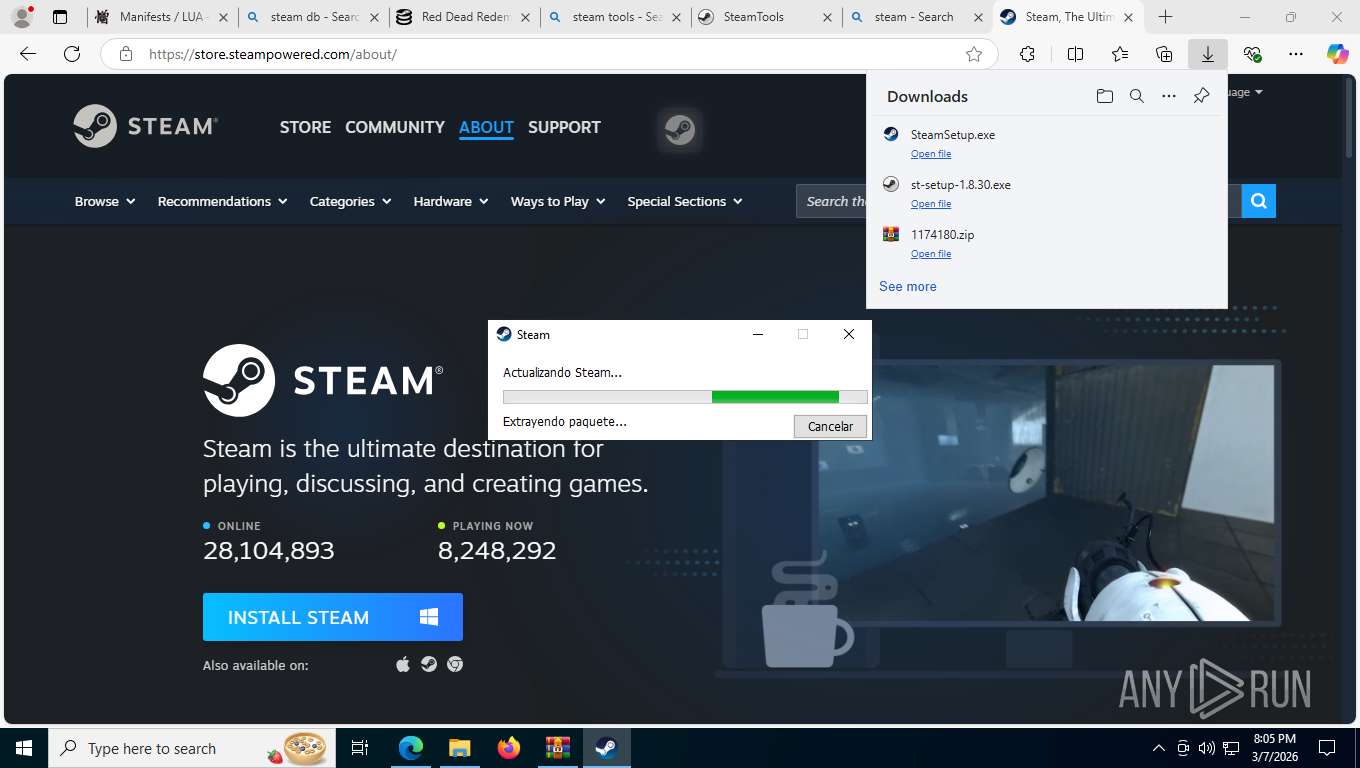
Task: Open the STORE menu item
Action: click(305, 127)
